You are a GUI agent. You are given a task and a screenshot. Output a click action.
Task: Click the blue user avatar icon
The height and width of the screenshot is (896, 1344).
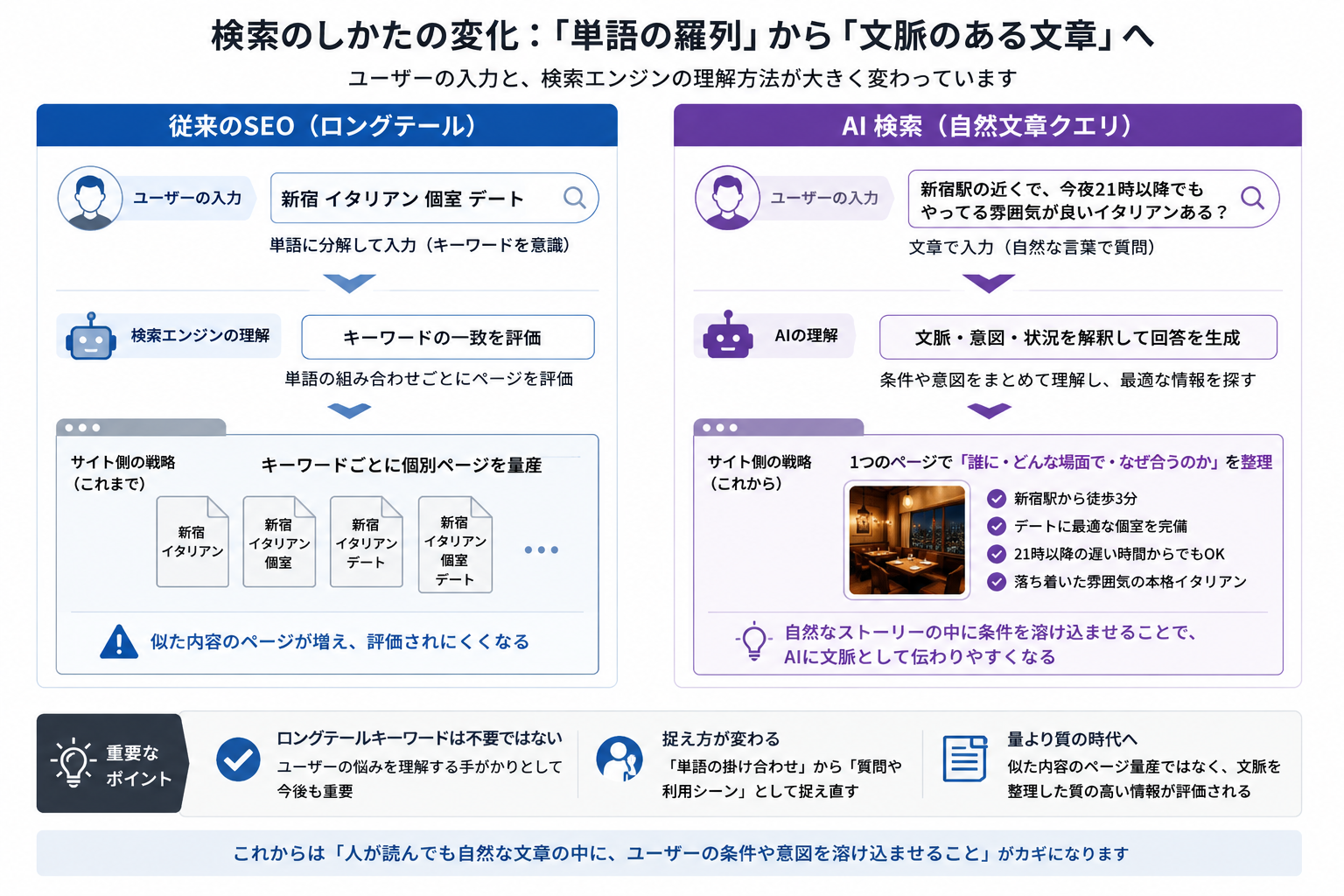(x=90, y=199)
